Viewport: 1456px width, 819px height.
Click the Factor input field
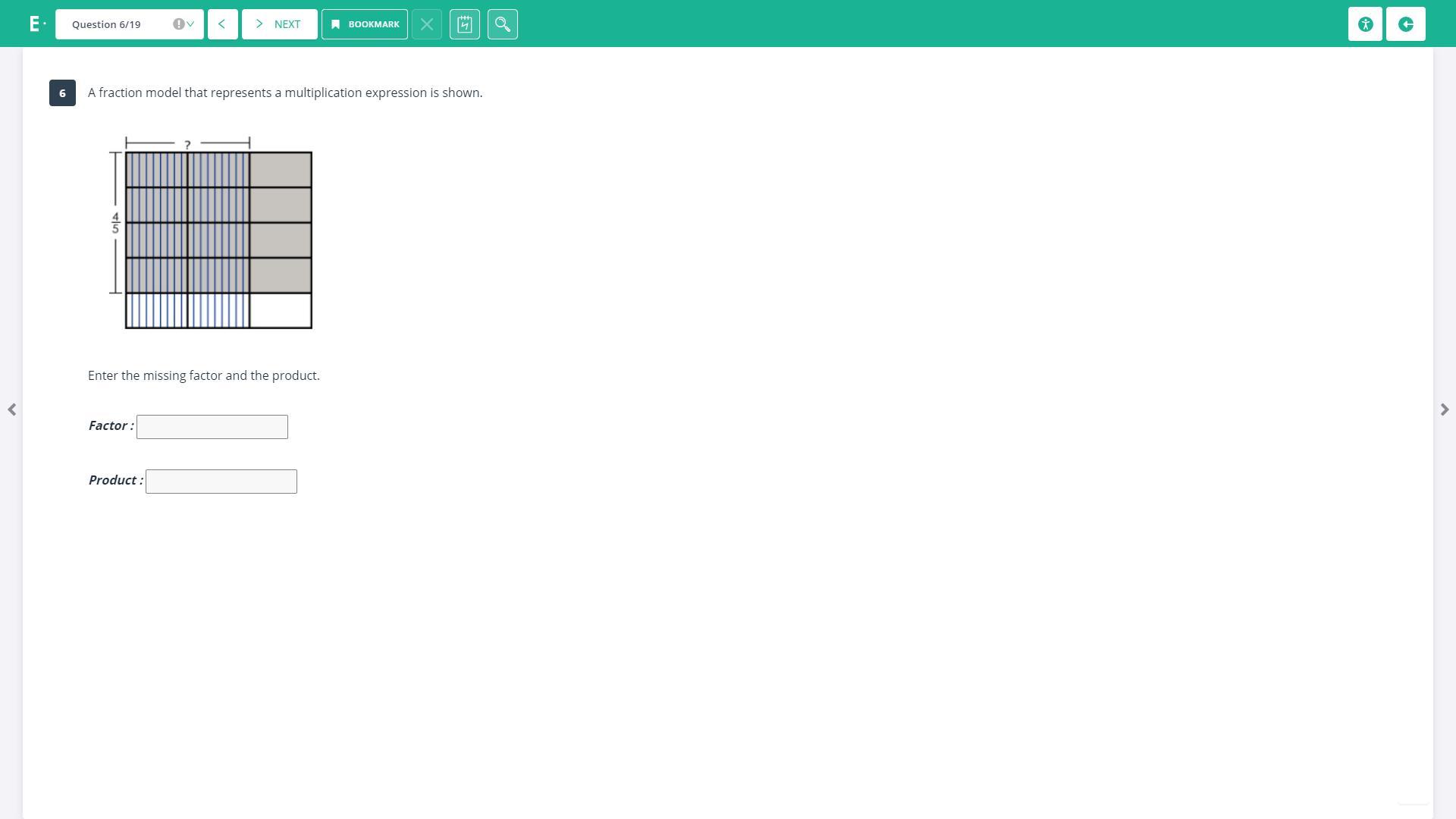[212, 427]
